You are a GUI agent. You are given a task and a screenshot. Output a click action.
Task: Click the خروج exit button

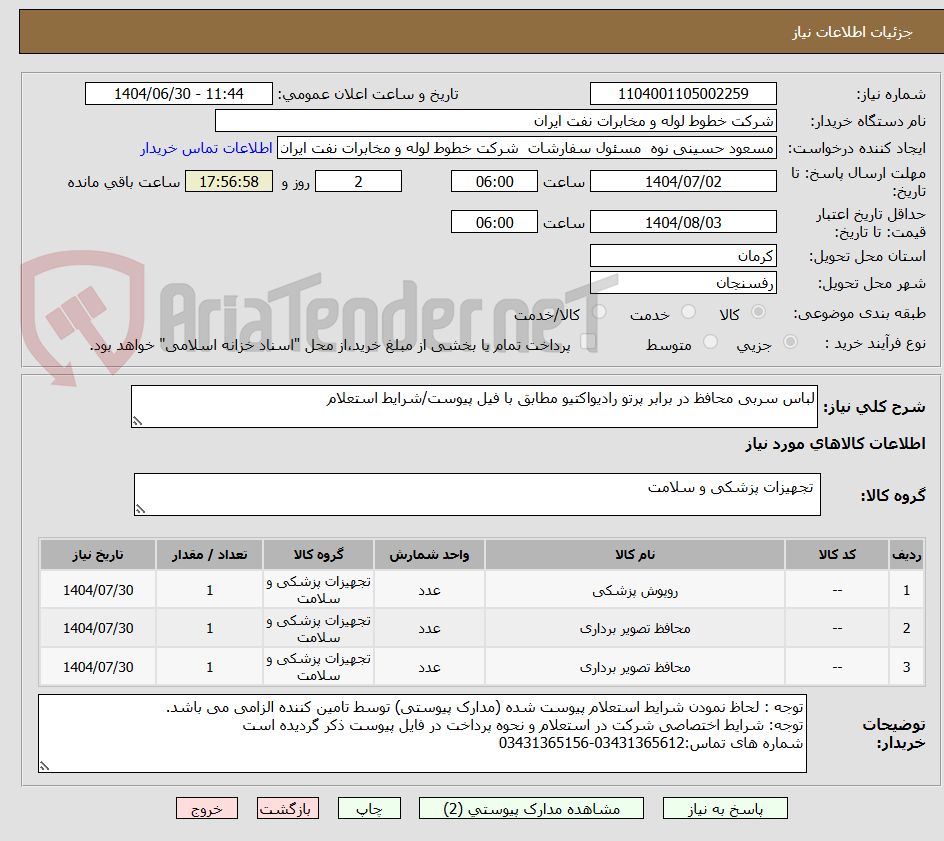tap(206, 808)
